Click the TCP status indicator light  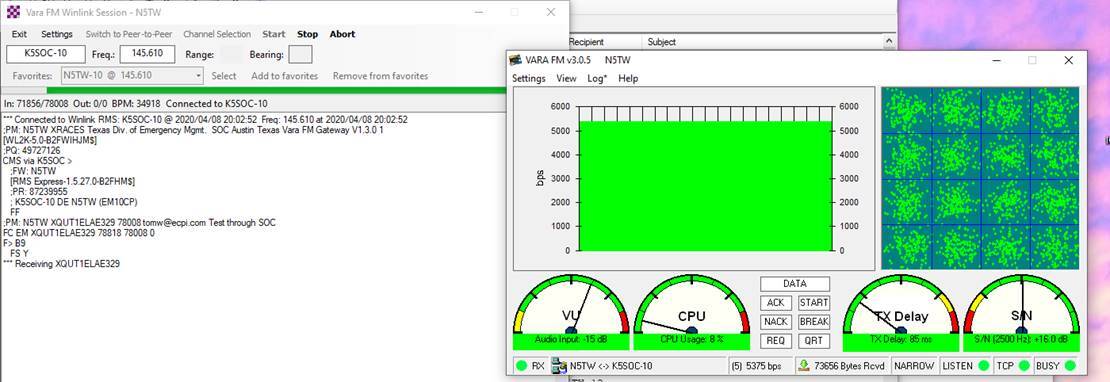(x=1024, y=366)
